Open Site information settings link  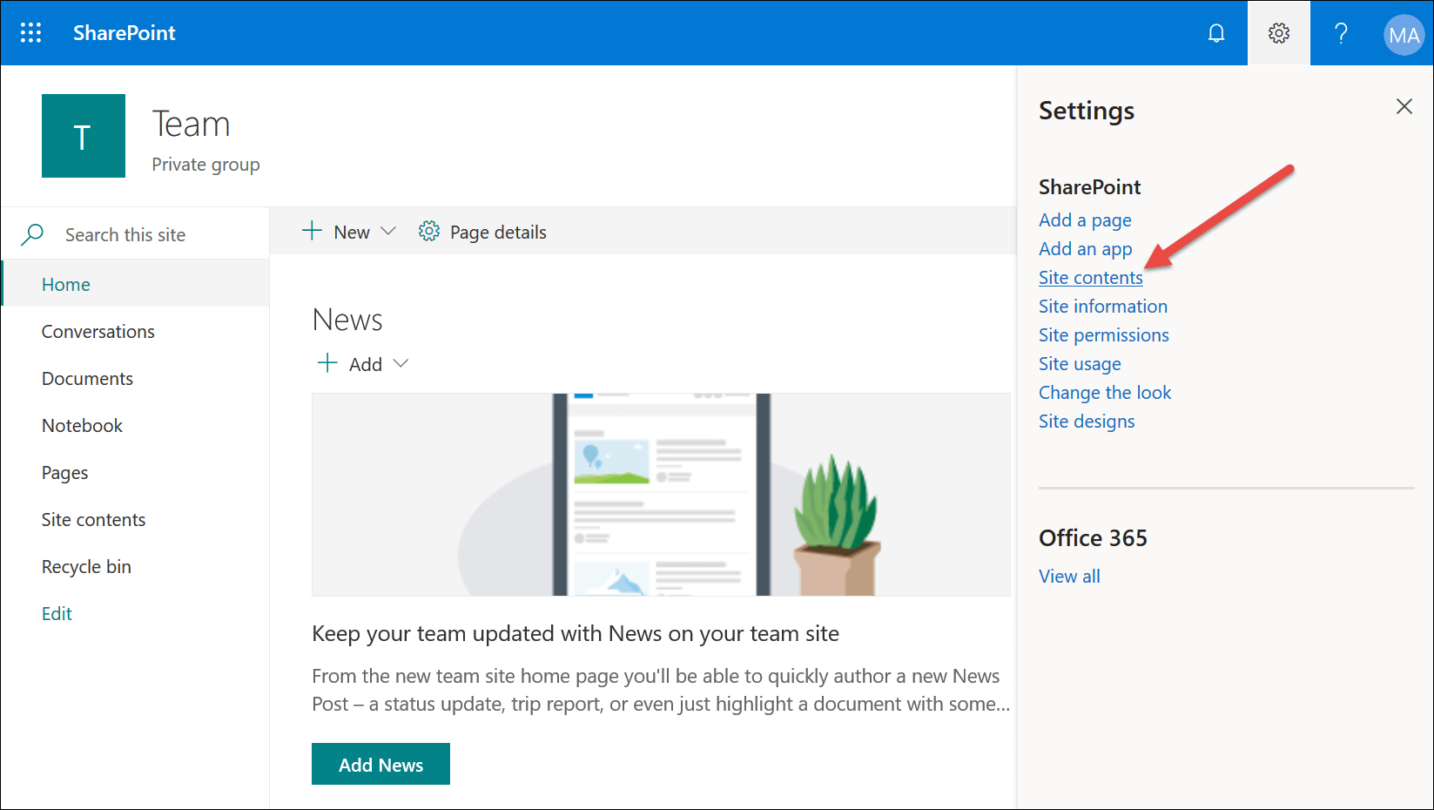pyautogui.click(x=1103, y=306)
